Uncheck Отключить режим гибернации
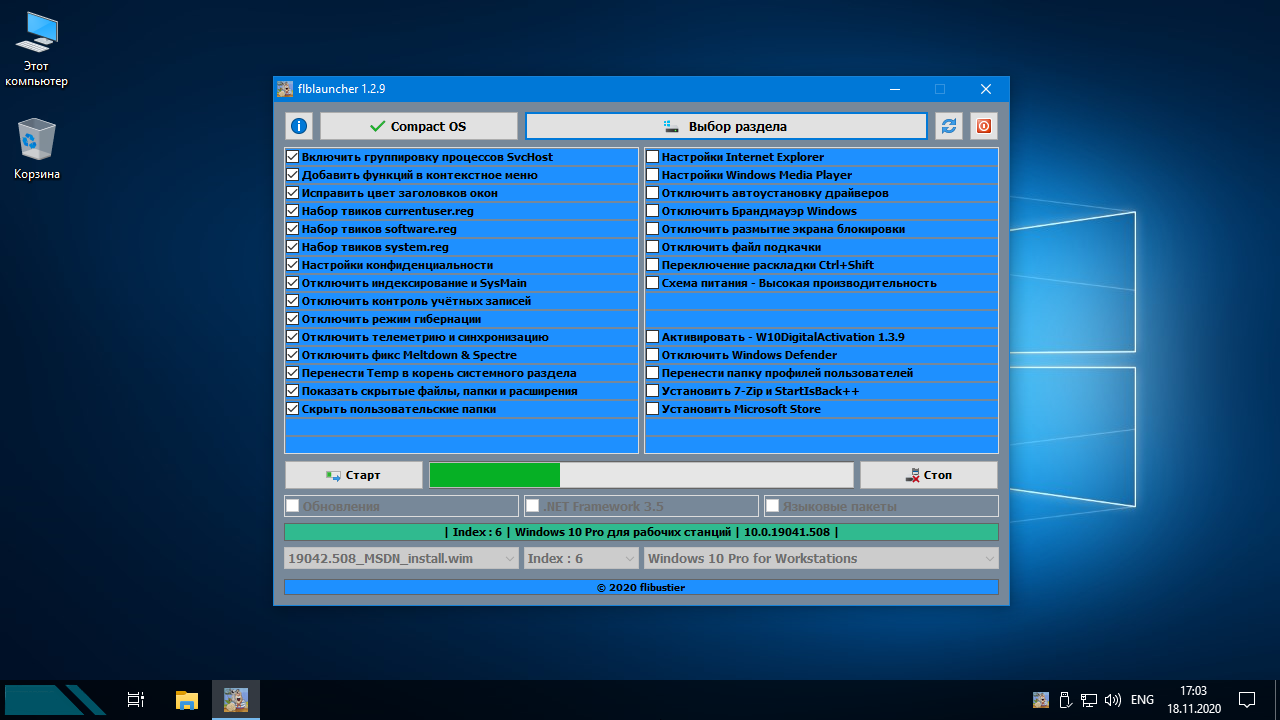 coord(293,319)
